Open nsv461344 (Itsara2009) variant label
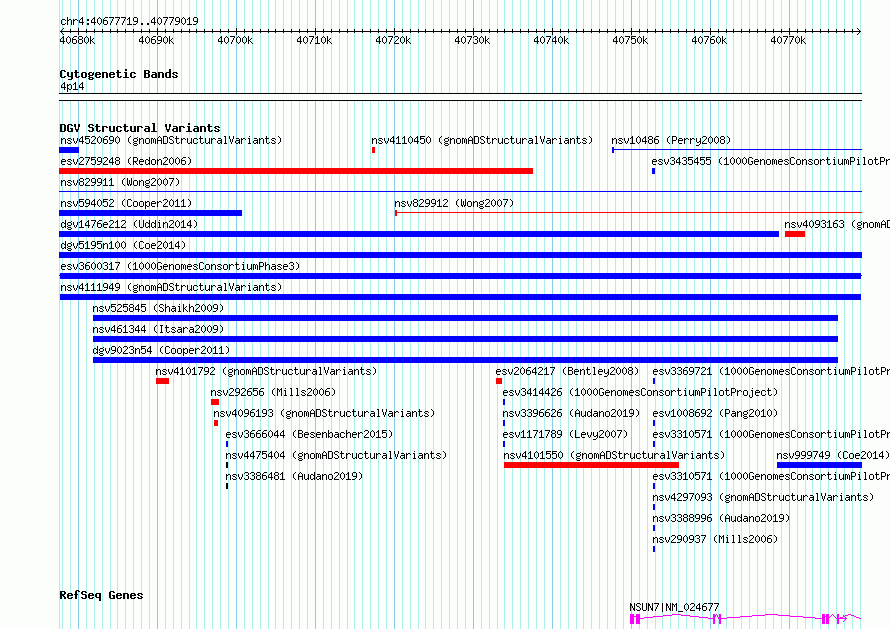Viewport: 890px width, 629px height. [158, 329]
